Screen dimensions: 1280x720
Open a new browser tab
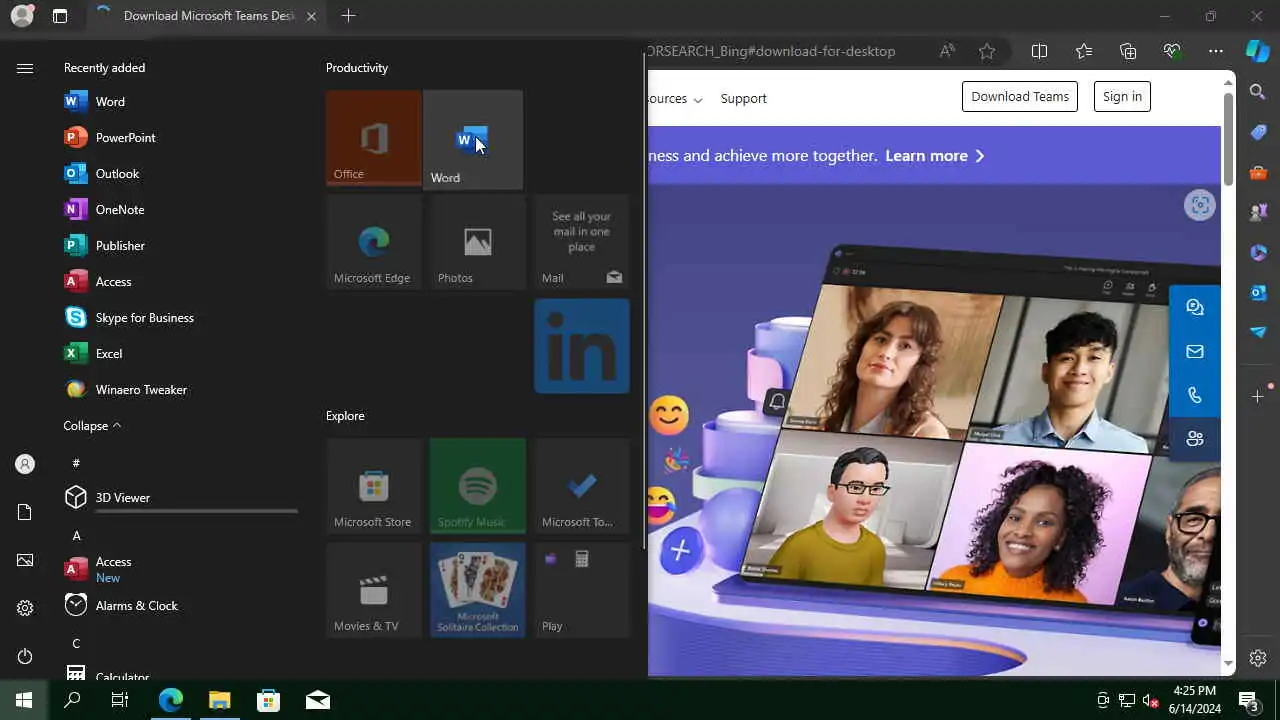[348, 16]
